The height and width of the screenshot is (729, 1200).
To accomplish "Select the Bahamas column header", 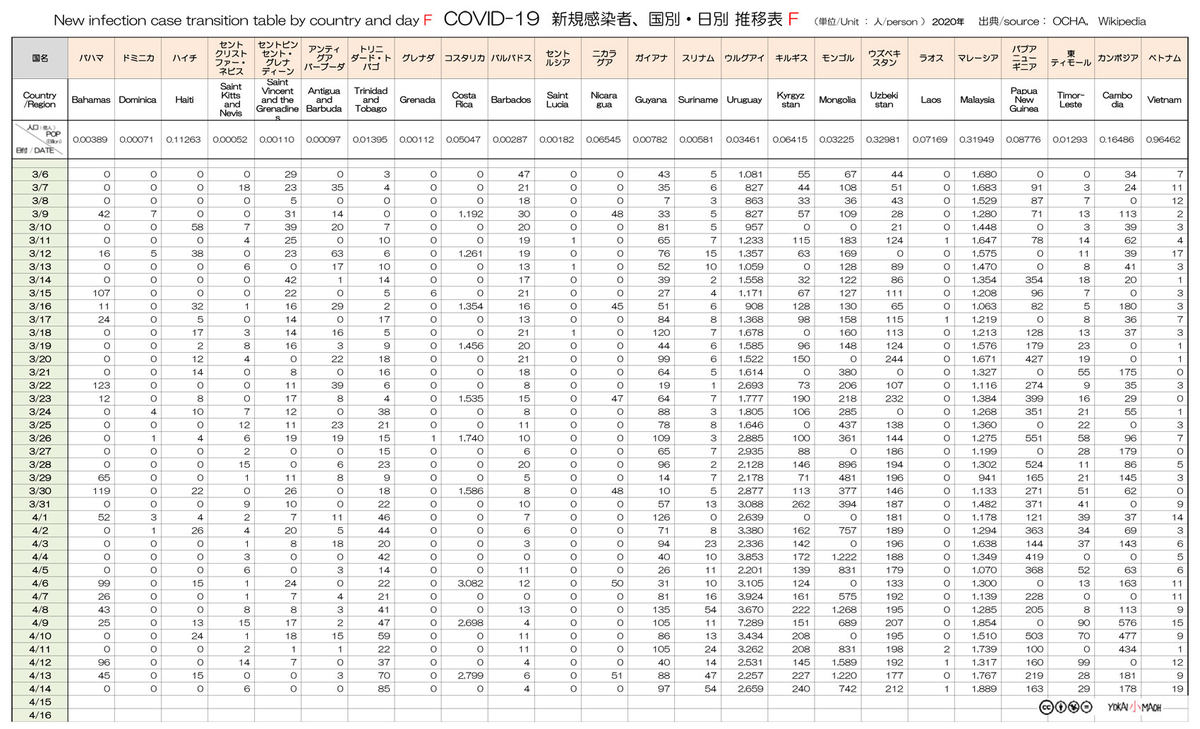I will (89, 100).
